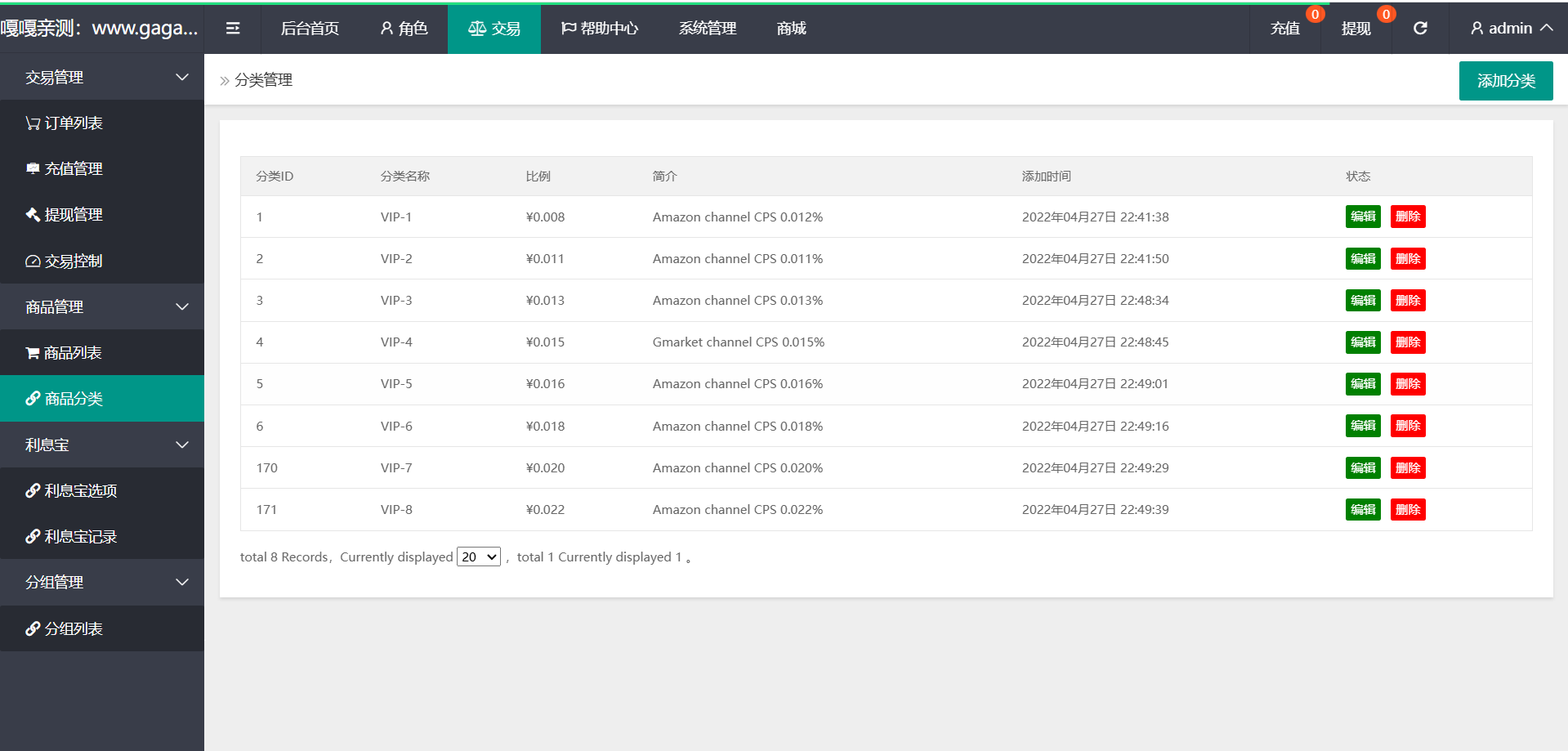
Task: Collapse the 交易管理 sidebar section
Action: click(182, 78)
